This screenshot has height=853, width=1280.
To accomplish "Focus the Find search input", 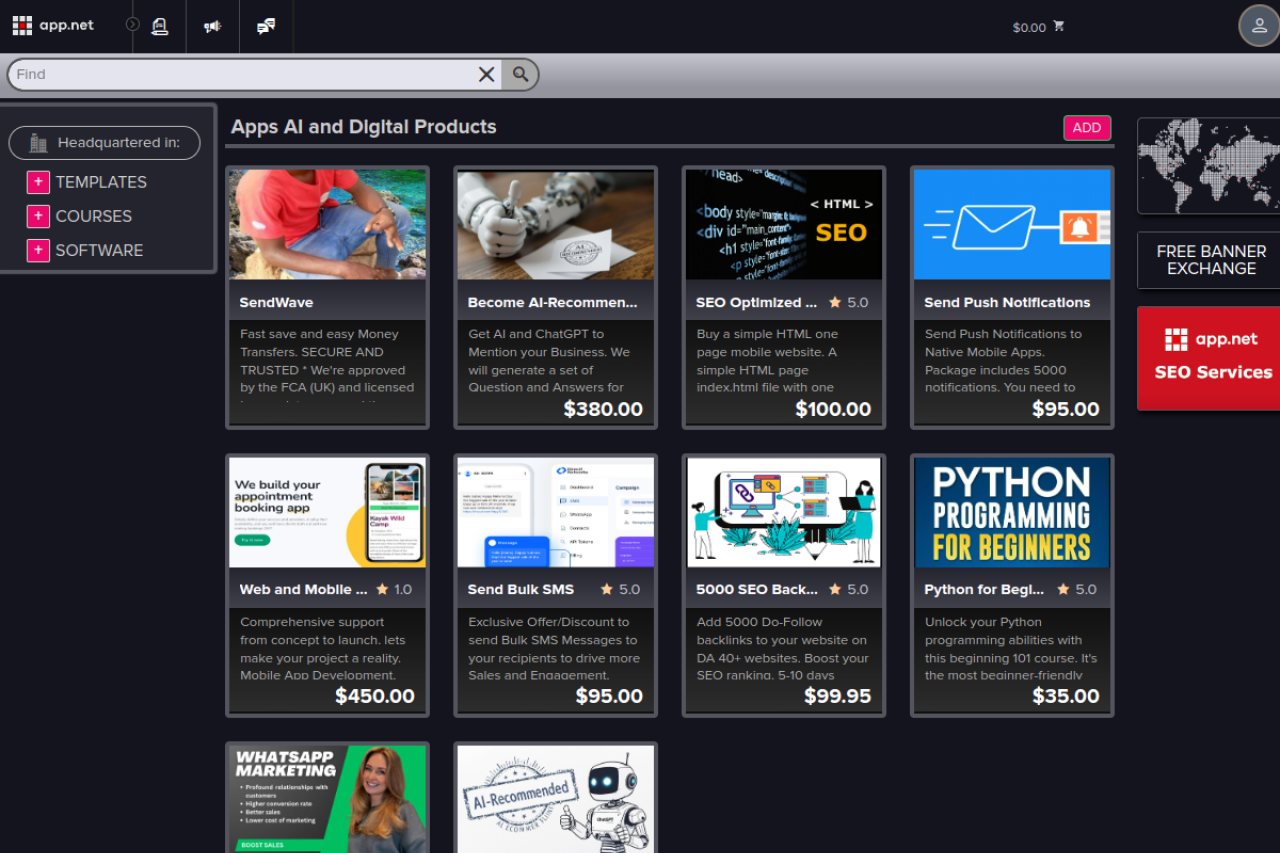I will (x=240, y=74).
